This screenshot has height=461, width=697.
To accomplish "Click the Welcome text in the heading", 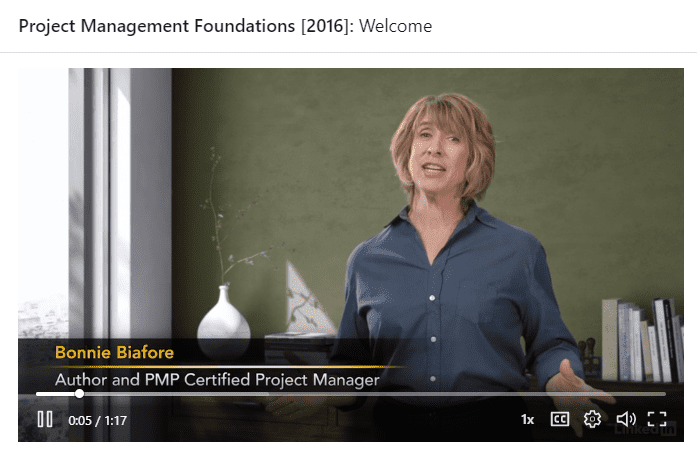I will coord(396,26).
